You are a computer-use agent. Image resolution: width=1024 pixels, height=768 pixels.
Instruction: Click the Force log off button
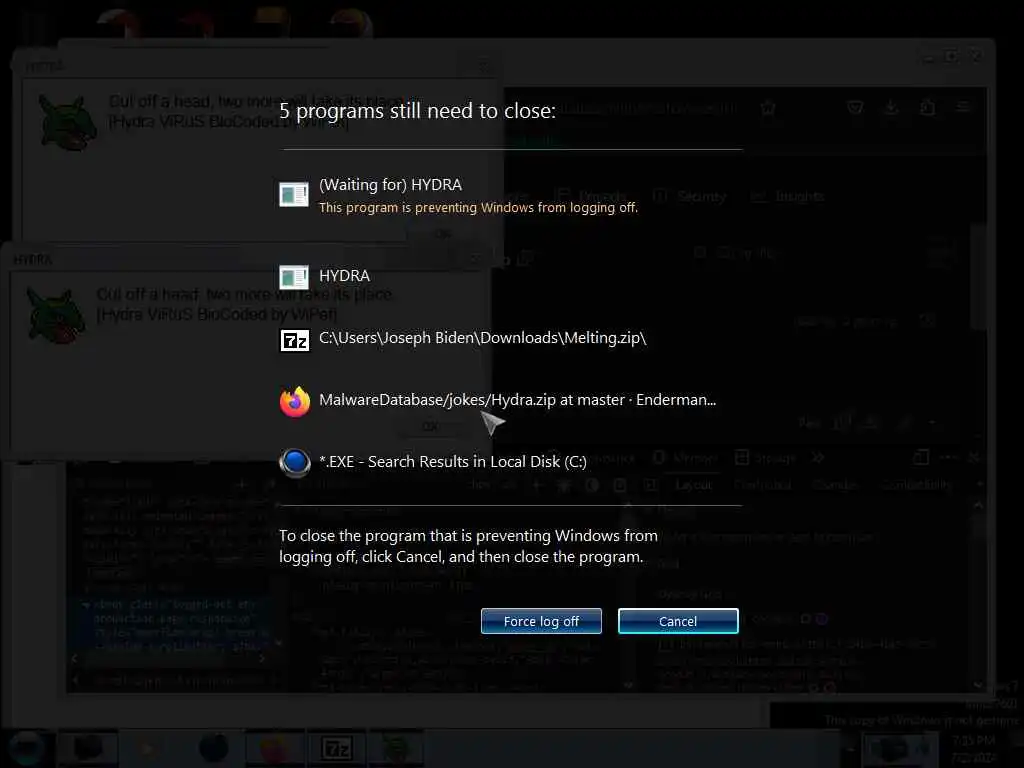coord(541,621)
